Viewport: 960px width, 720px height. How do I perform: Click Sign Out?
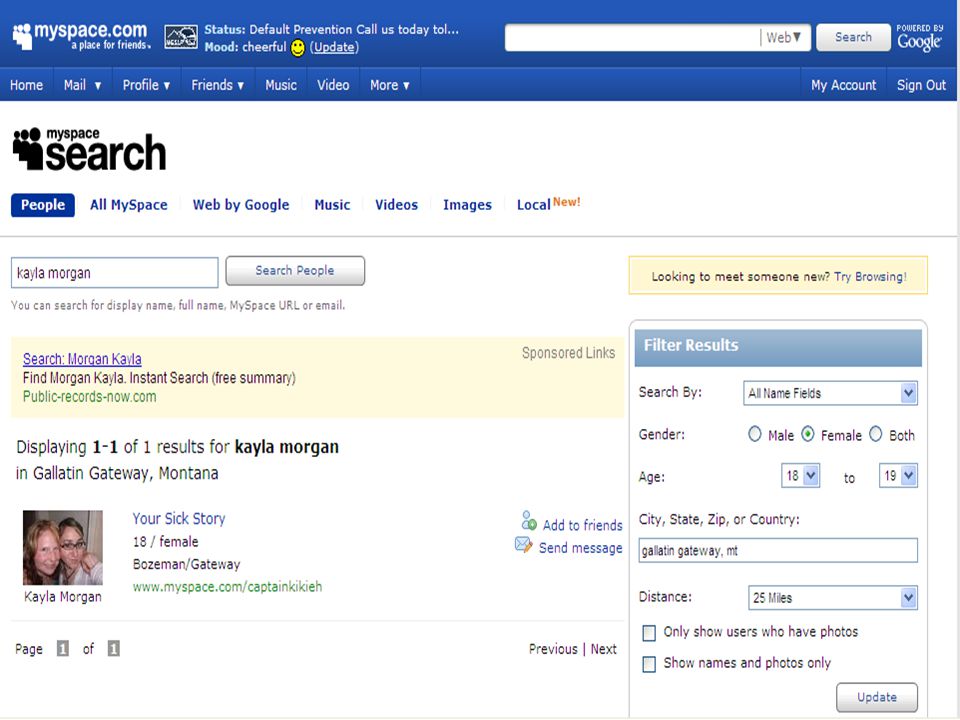click(921, 85)
